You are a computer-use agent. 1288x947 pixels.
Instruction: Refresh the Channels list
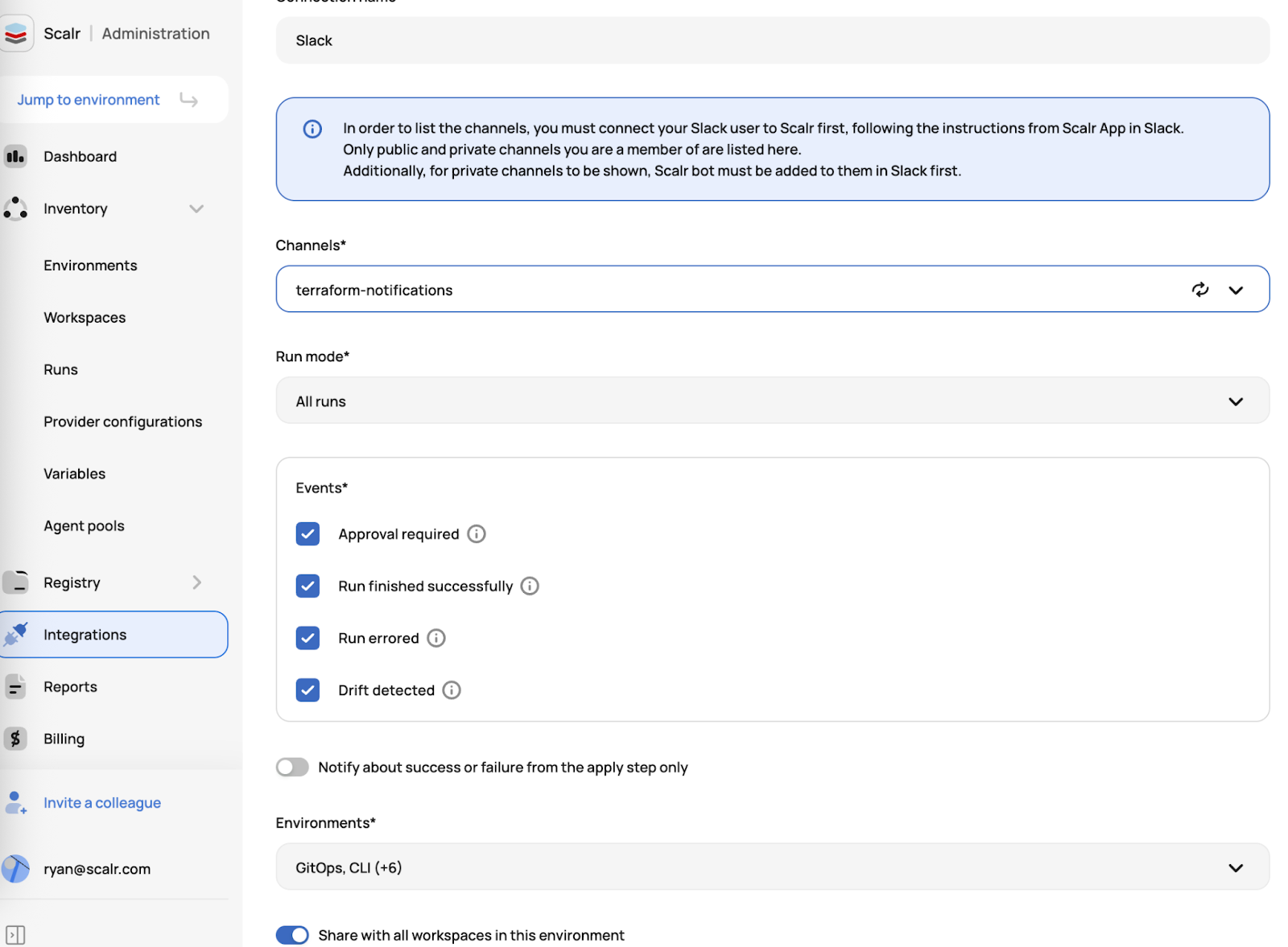click(1200, 290)
